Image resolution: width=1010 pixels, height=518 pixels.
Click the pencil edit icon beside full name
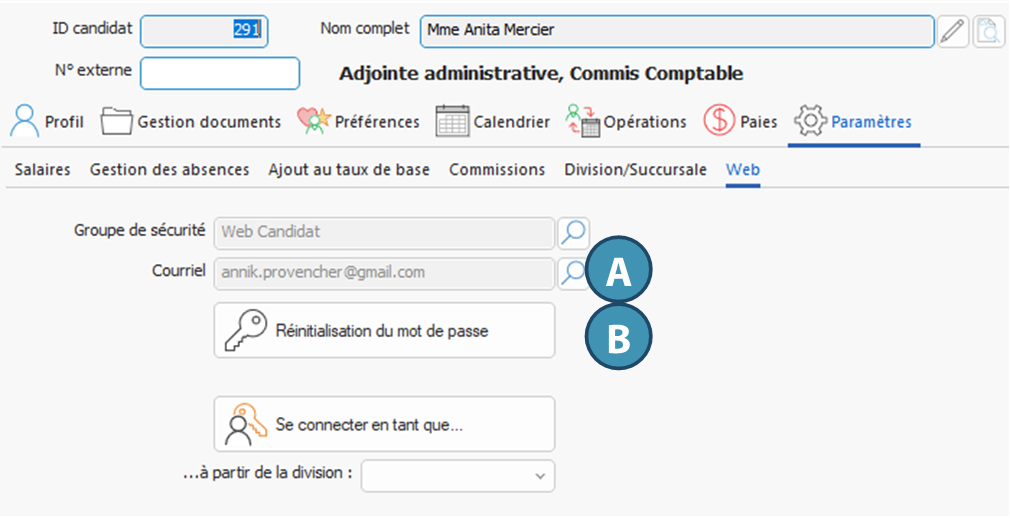click(x=953, y=32)
